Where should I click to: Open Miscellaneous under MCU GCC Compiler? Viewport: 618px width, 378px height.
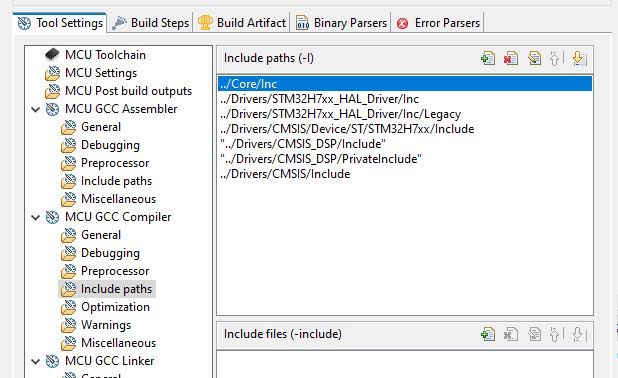118,343
